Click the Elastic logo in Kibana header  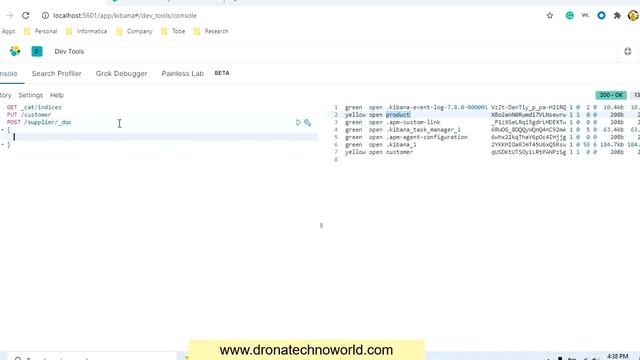15,51
